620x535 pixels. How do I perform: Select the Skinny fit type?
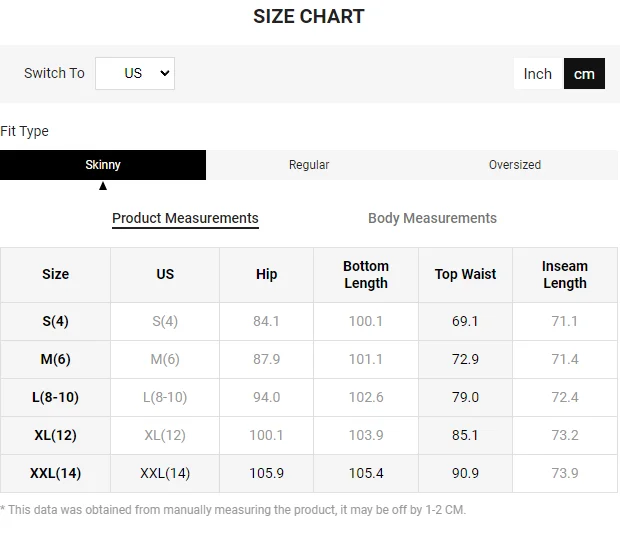103,165
